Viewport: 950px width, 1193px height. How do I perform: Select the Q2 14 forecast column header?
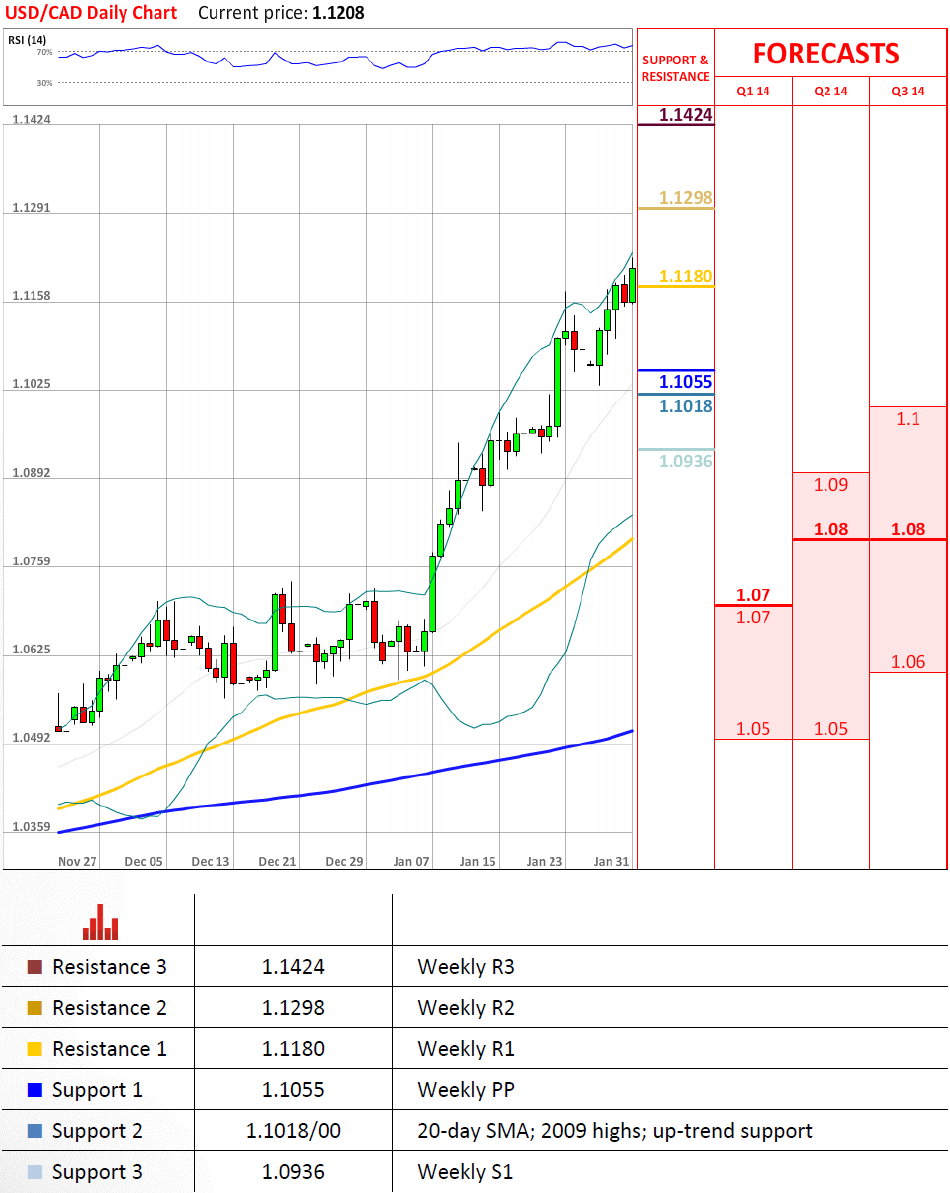point(830,91)
